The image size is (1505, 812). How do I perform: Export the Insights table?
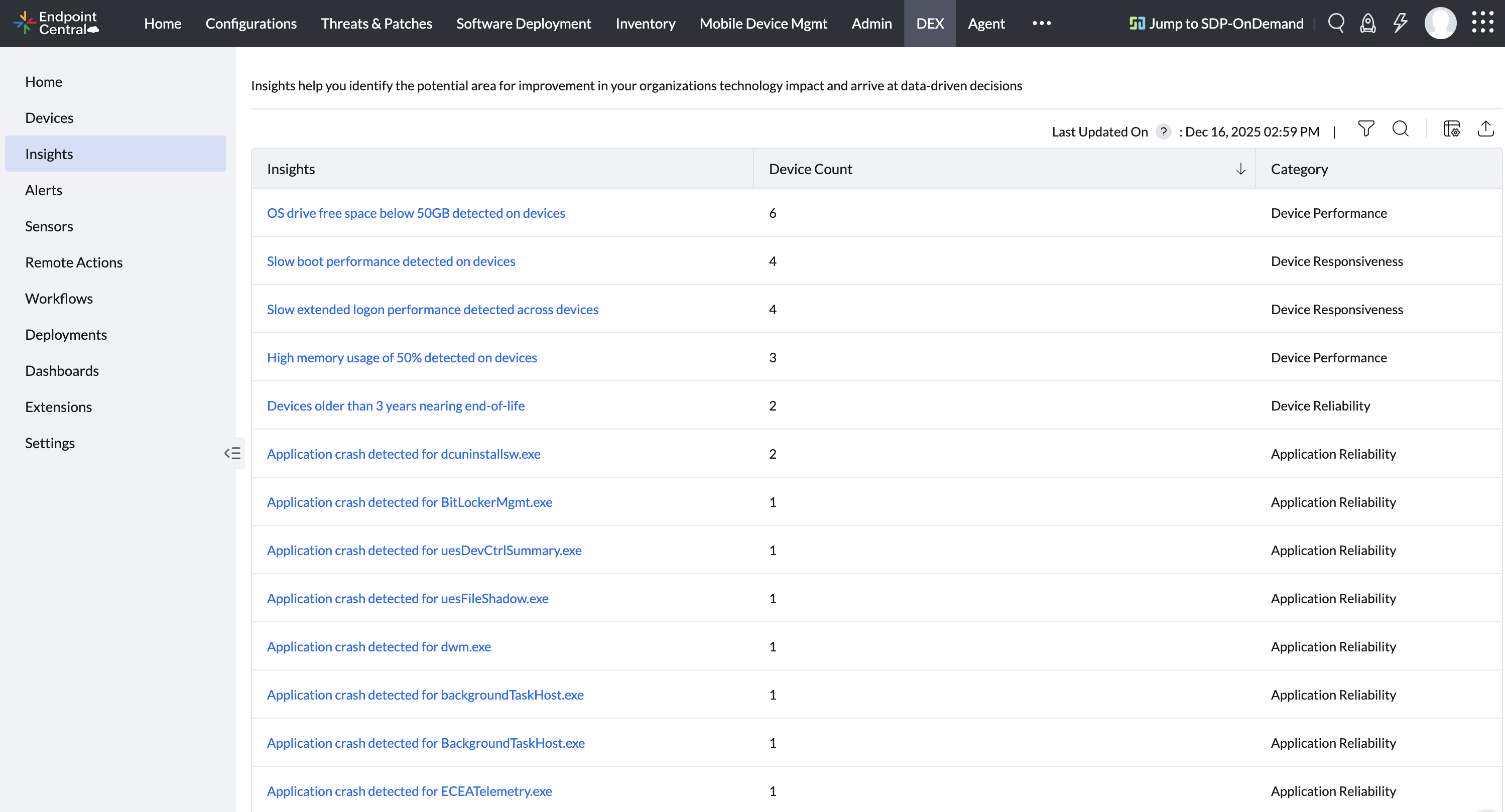click(x=1486, y=128)
